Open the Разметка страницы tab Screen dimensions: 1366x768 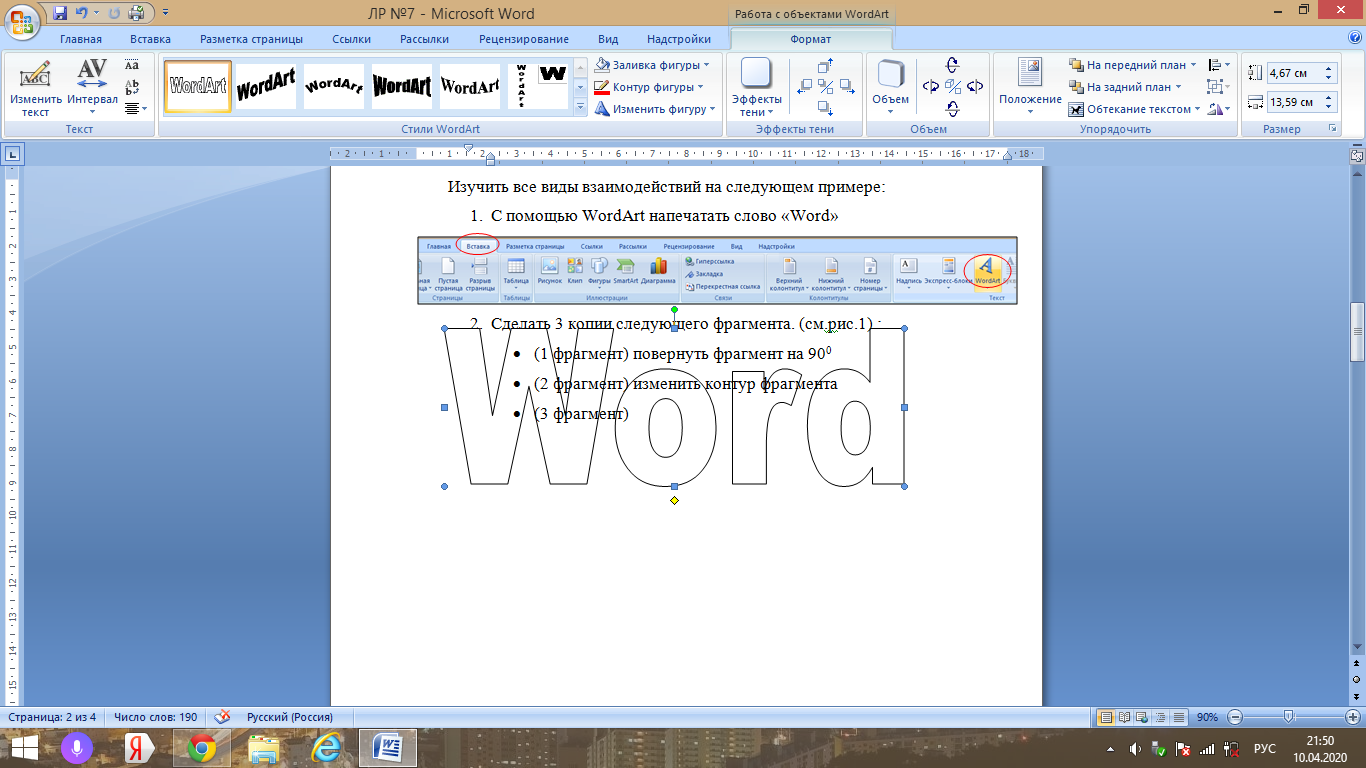tap(251, 39)
